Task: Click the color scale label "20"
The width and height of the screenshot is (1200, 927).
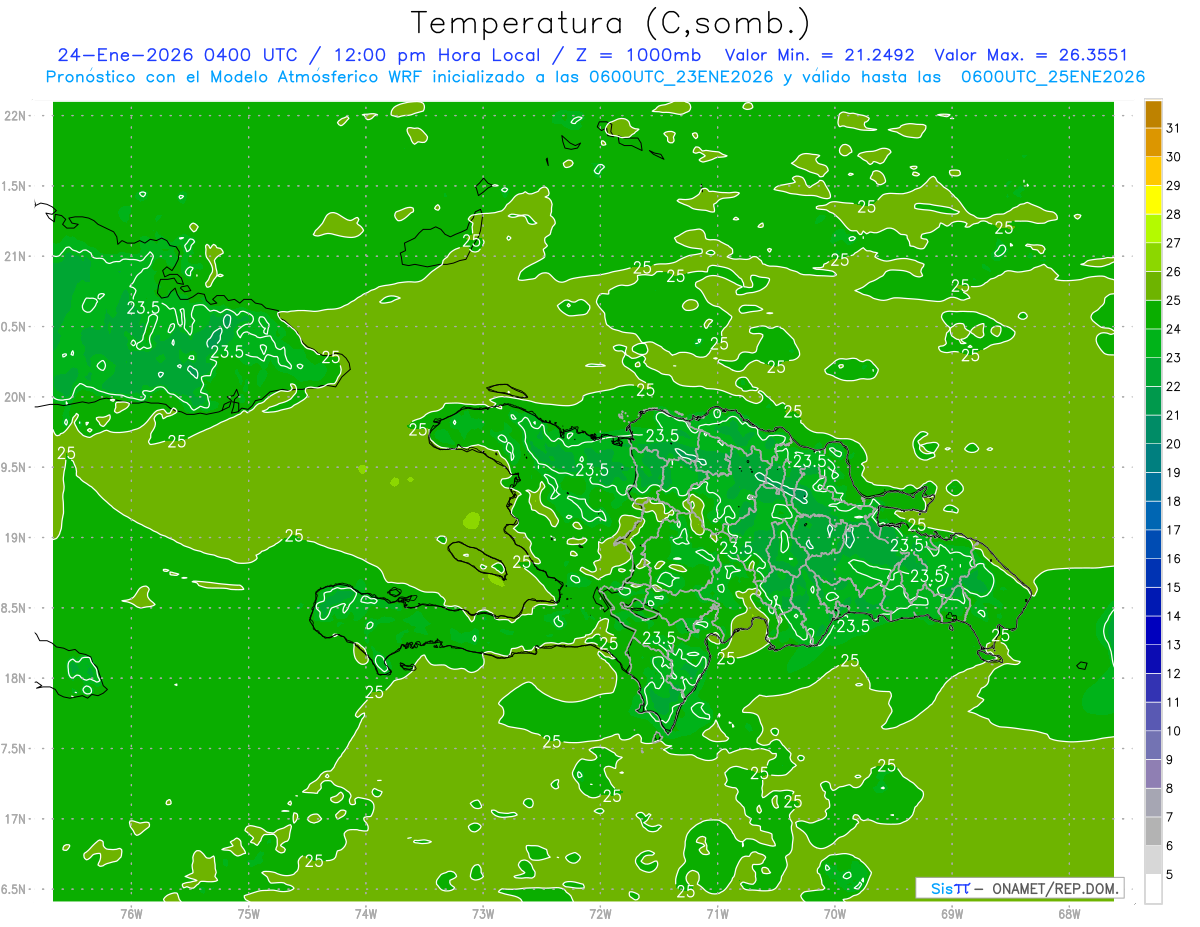Action: (1173, 444)
